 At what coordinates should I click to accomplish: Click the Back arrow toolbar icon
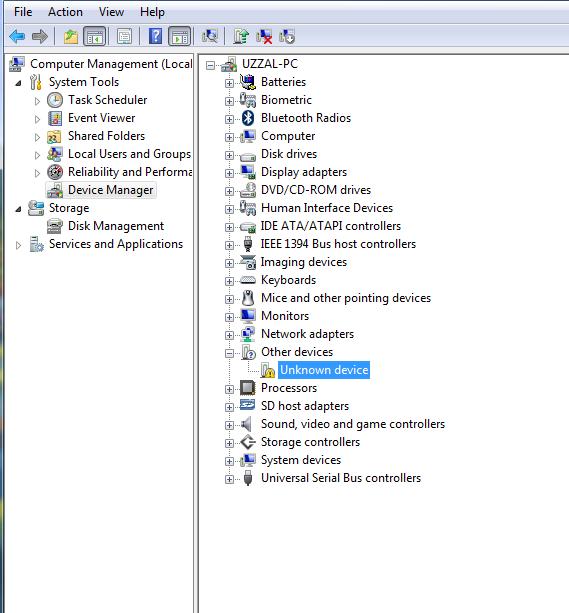17,36
